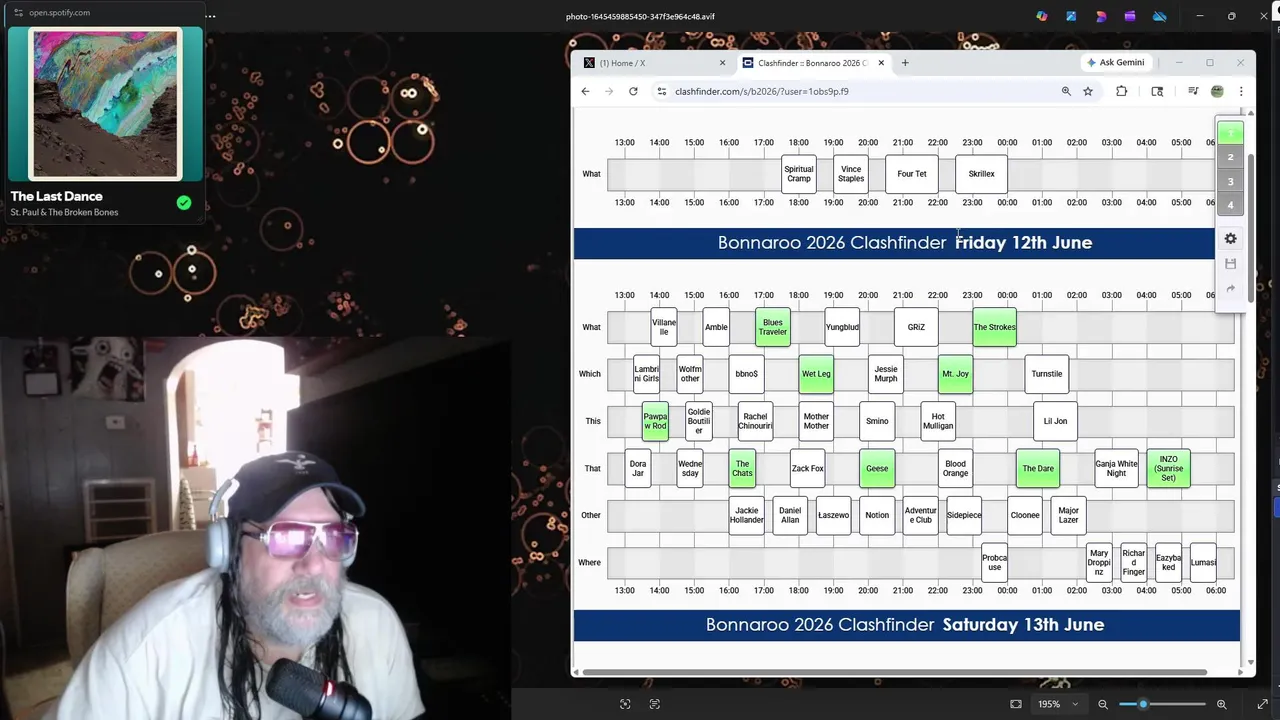Screen dimensions: 1280x720
Task: Bookmark this page with the star
Action: (x=1088, y=91)
